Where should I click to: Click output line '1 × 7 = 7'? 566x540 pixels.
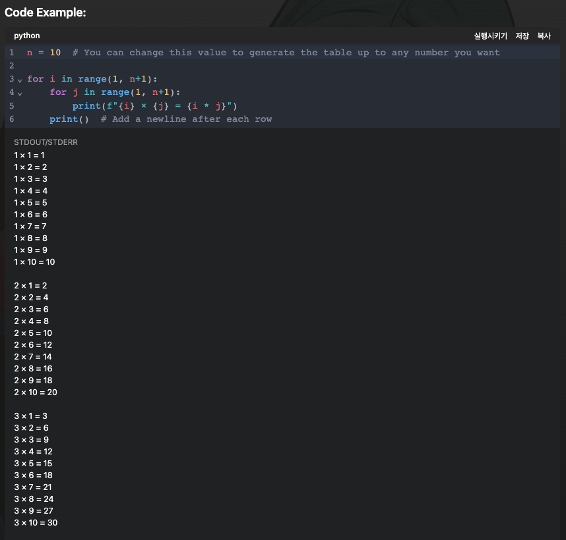pyautogui.click(x=30, y=226)
